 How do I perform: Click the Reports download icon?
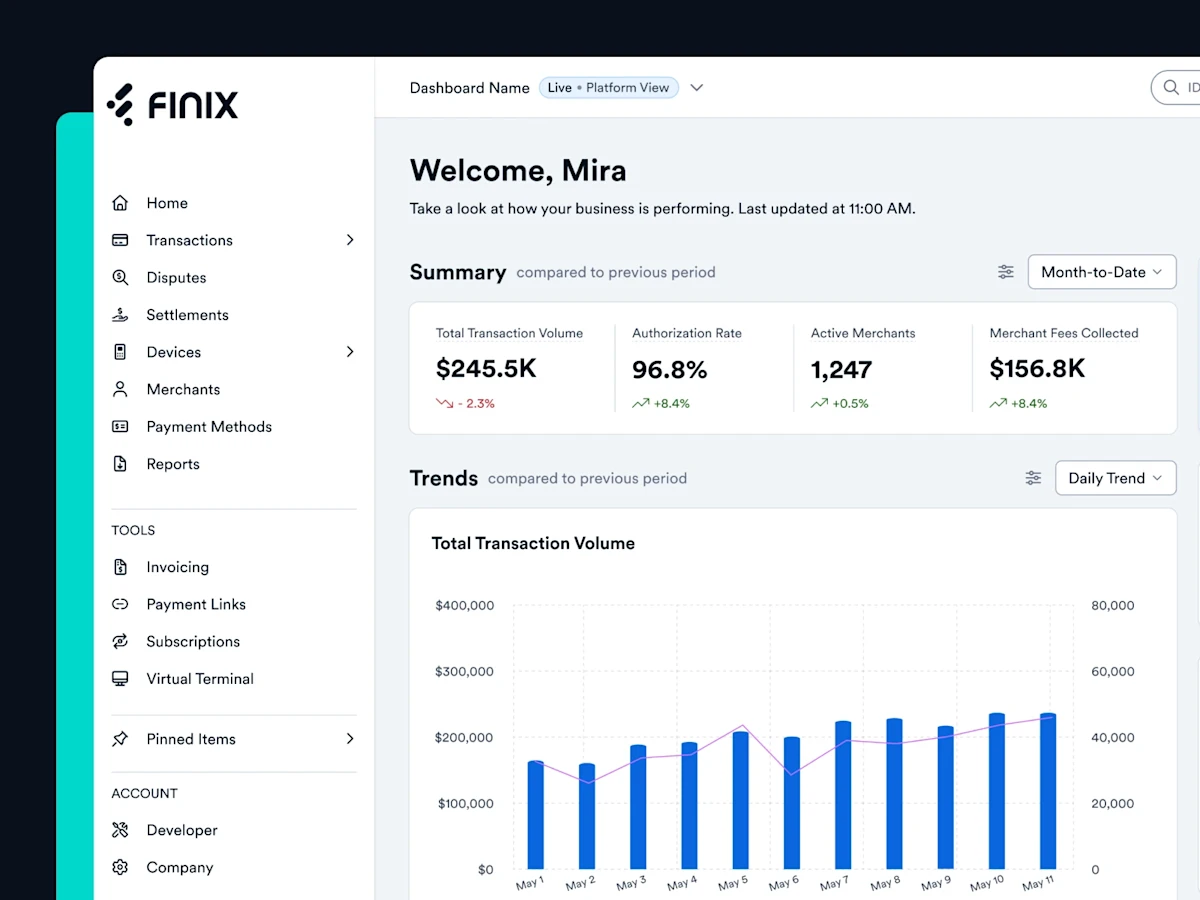coord(120,464)
